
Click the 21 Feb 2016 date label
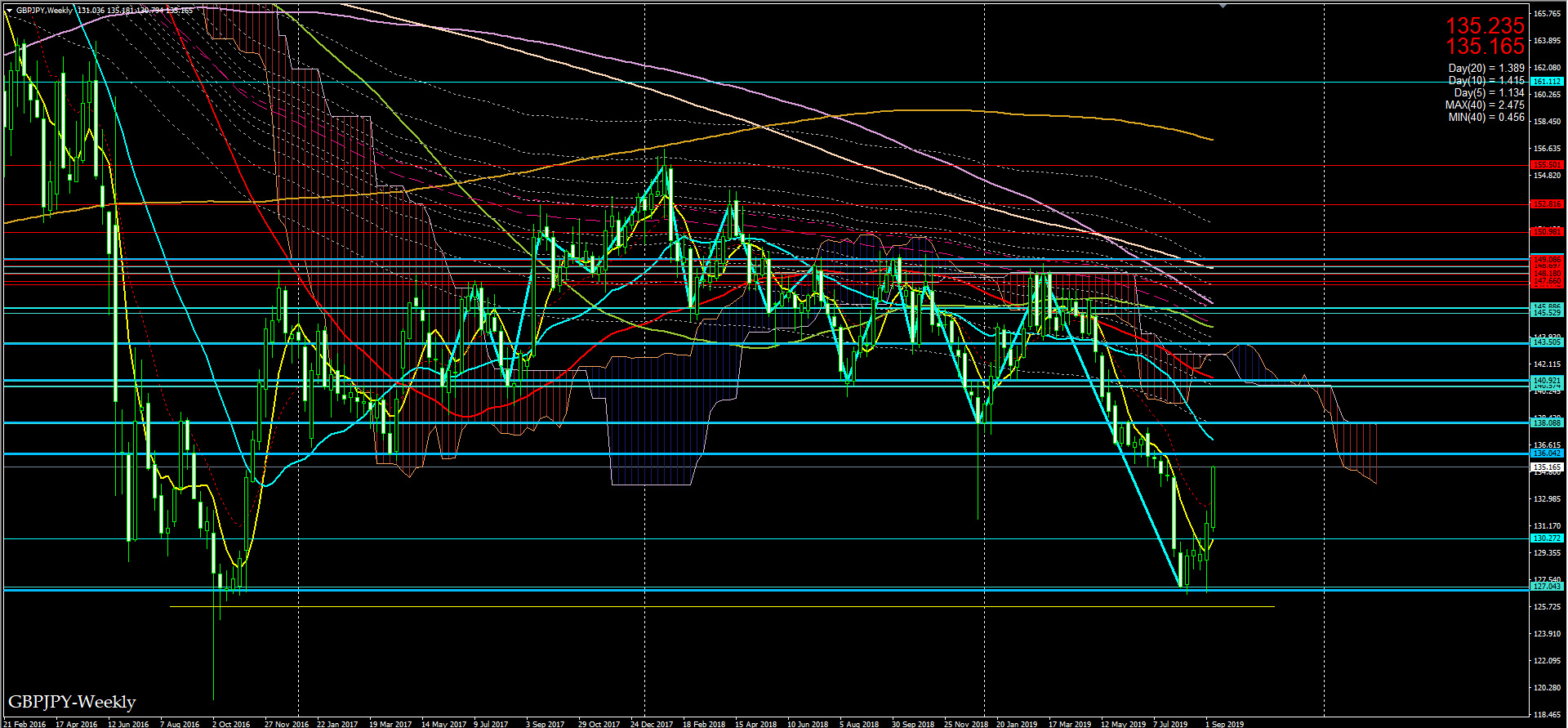tap(24, 724)
